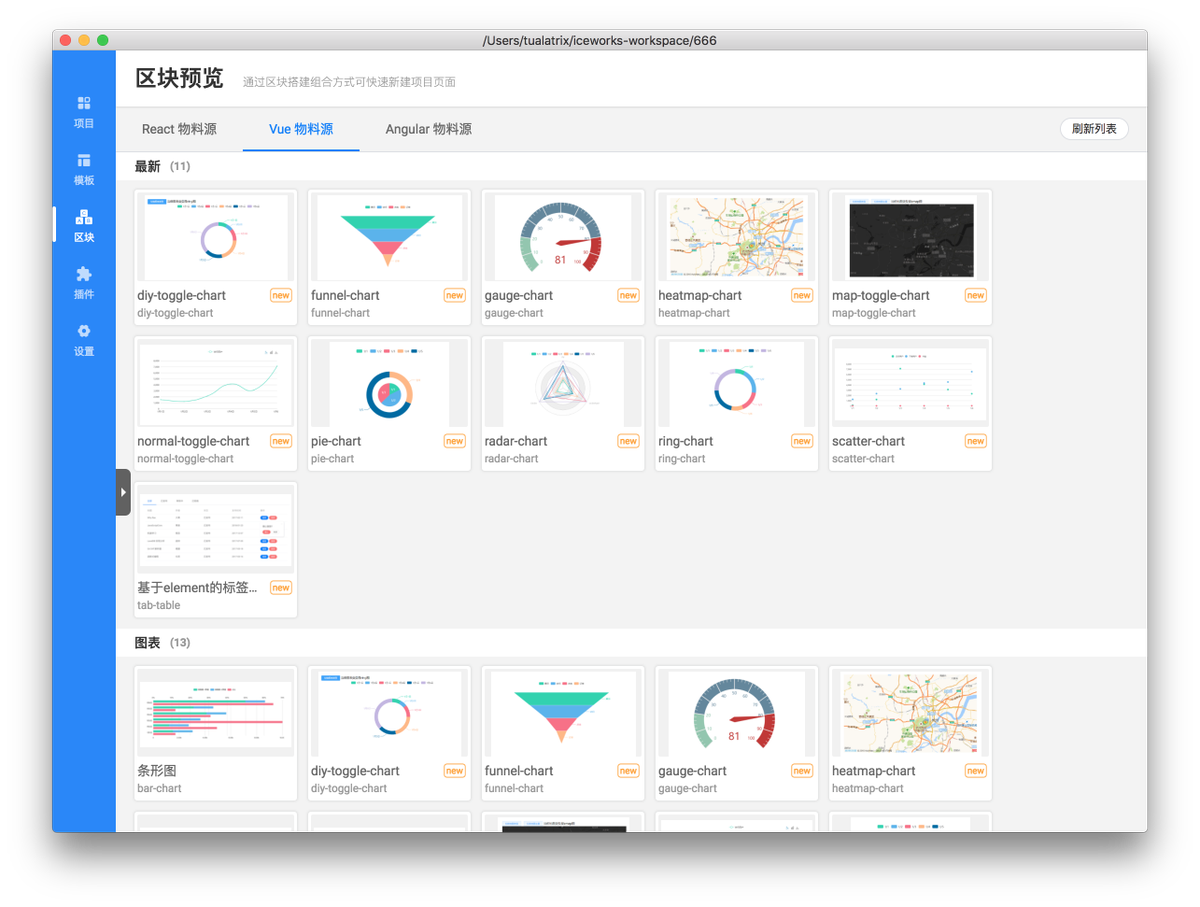Select heatmap-chart thumbnail in 图表 section
Viewport: 1200px width, 907px height.
pos(910,713)
